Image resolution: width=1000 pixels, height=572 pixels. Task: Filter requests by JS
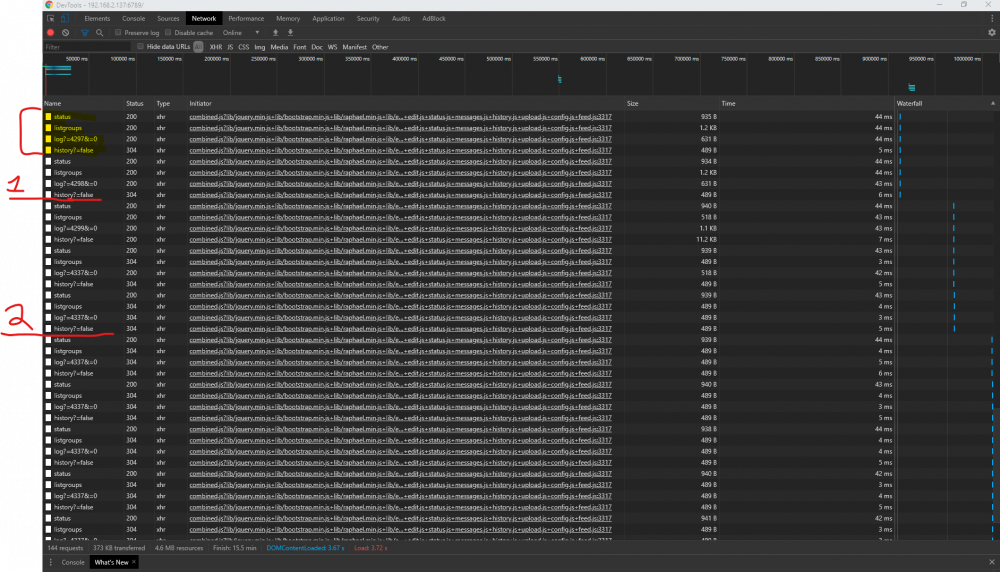pos(230,47)
